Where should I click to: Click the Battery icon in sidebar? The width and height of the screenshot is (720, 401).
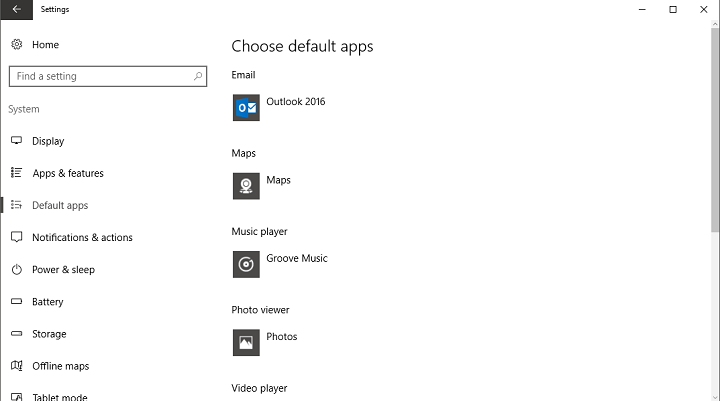pos(17,301)
